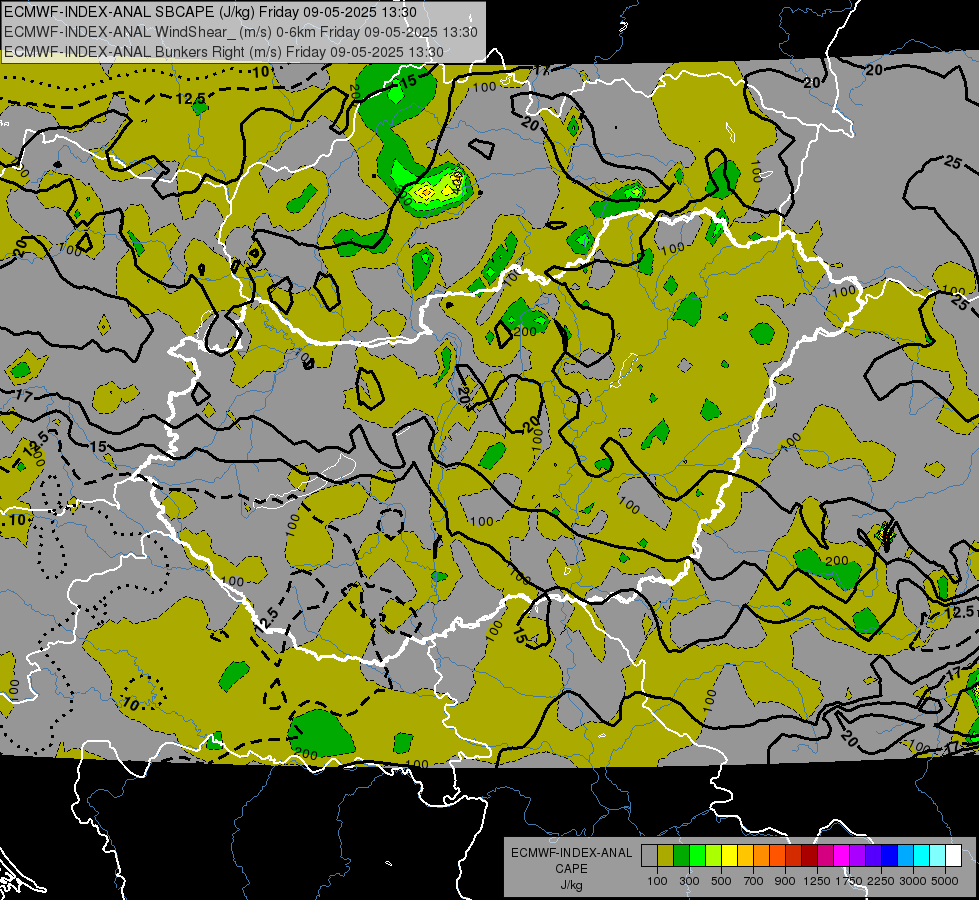Image resolution: width=979 pixels, height=900 pixels.
Task: Select the violet swatch before 2250
Action: click(x=873, y=856)
